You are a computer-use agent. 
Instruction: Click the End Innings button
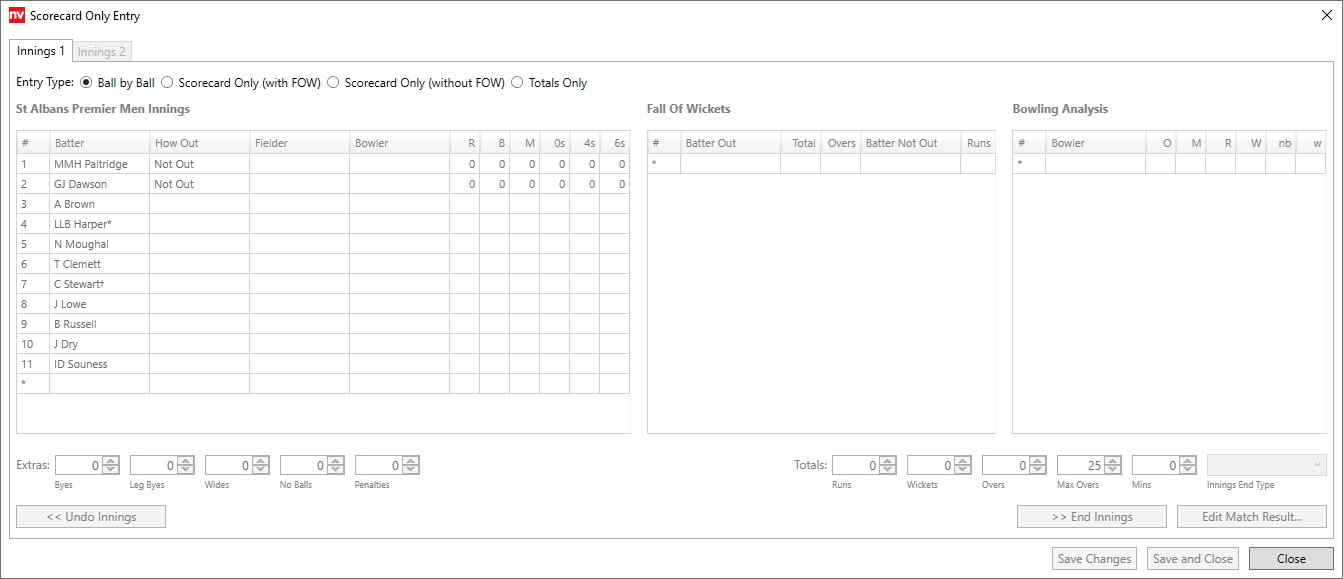pos(1091,517)
